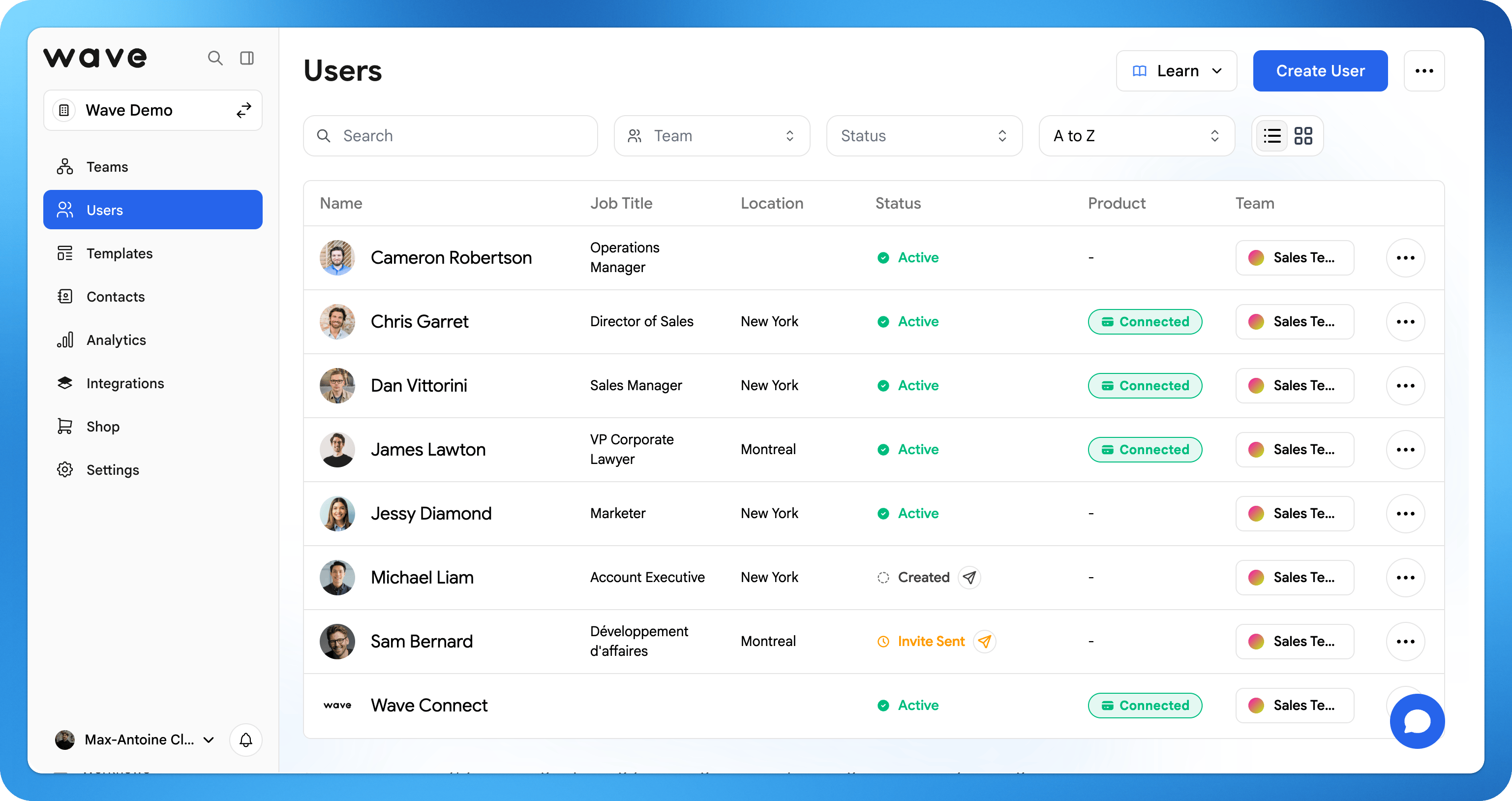Expand the Learn dropdown
This screenshot has height=801, width=1512.
pyautogui.click(x=1176, y=71)
